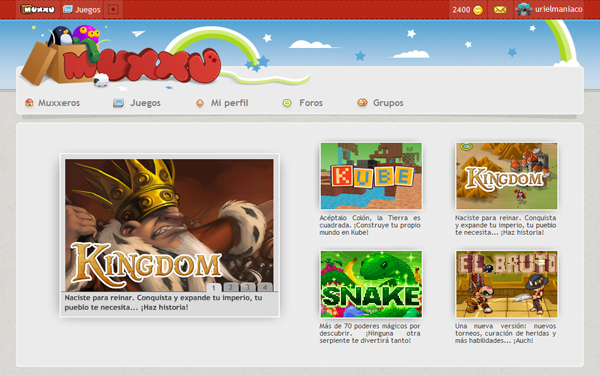The image size is (600, 376).
Task: Click the Foros speech bubble icon
Action: [287, 103]
